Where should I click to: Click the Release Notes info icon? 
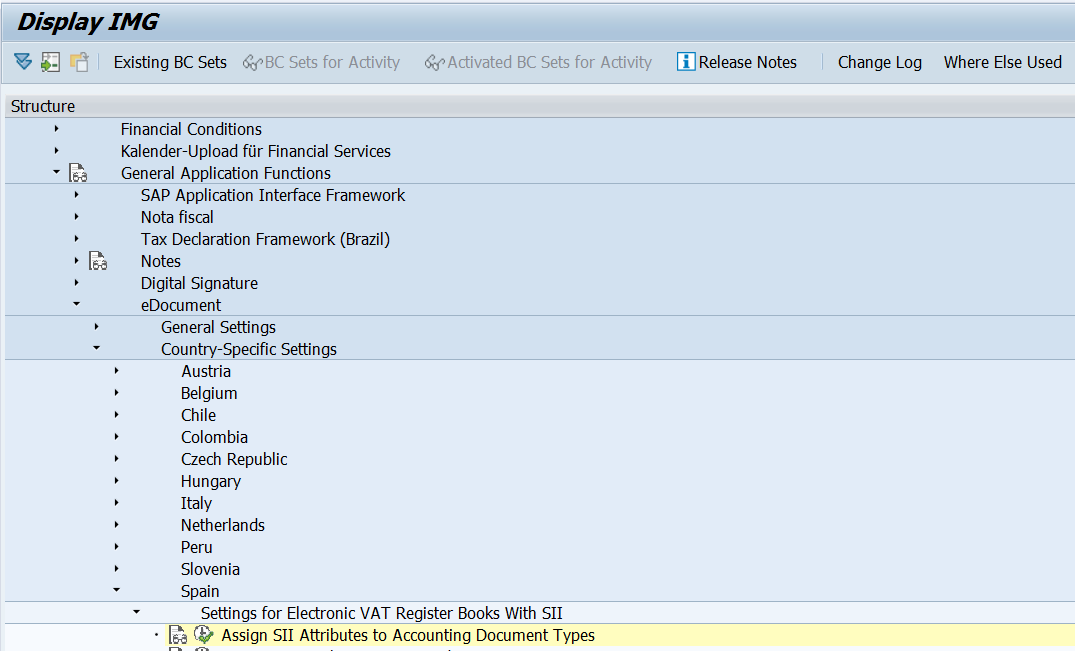coord(686,62)
